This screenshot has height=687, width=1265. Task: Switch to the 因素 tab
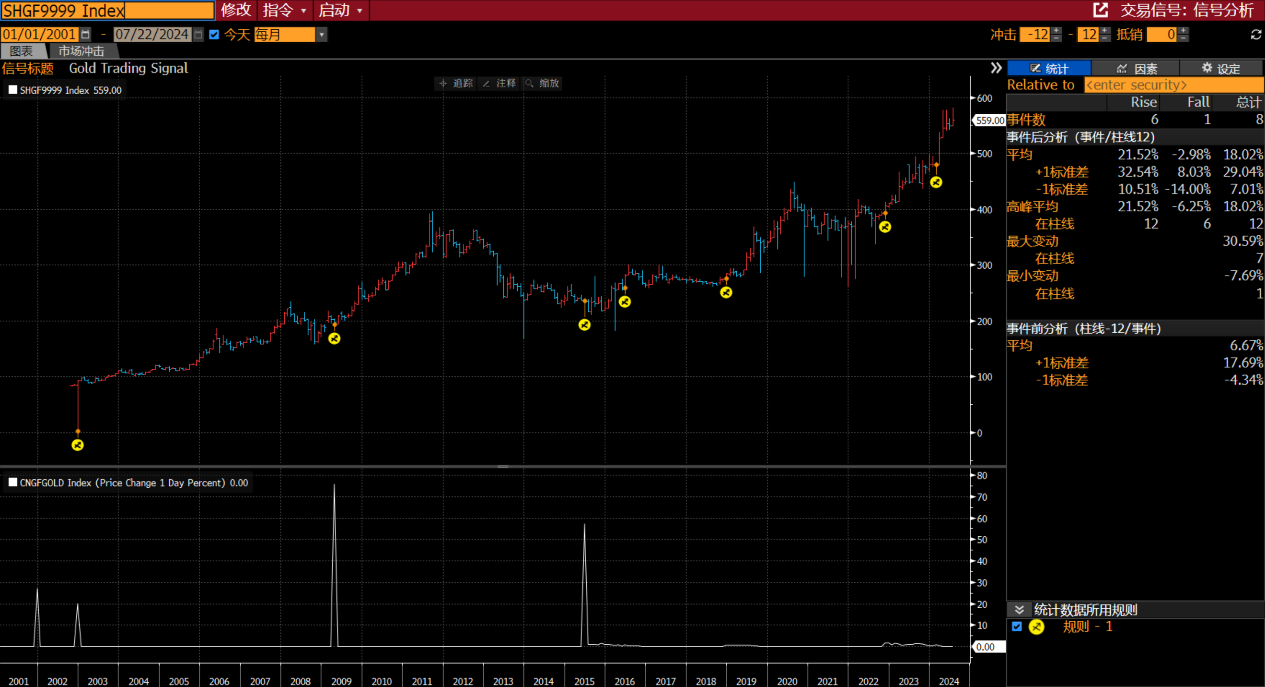coord(1136,68)
